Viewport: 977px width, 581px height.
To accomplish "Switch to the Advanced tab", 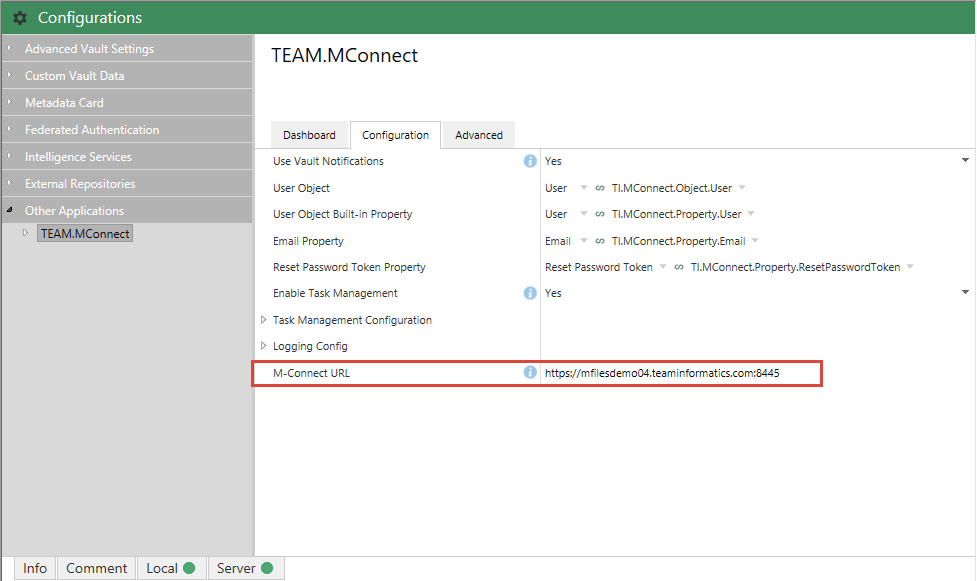I will (x=479, y=135).
